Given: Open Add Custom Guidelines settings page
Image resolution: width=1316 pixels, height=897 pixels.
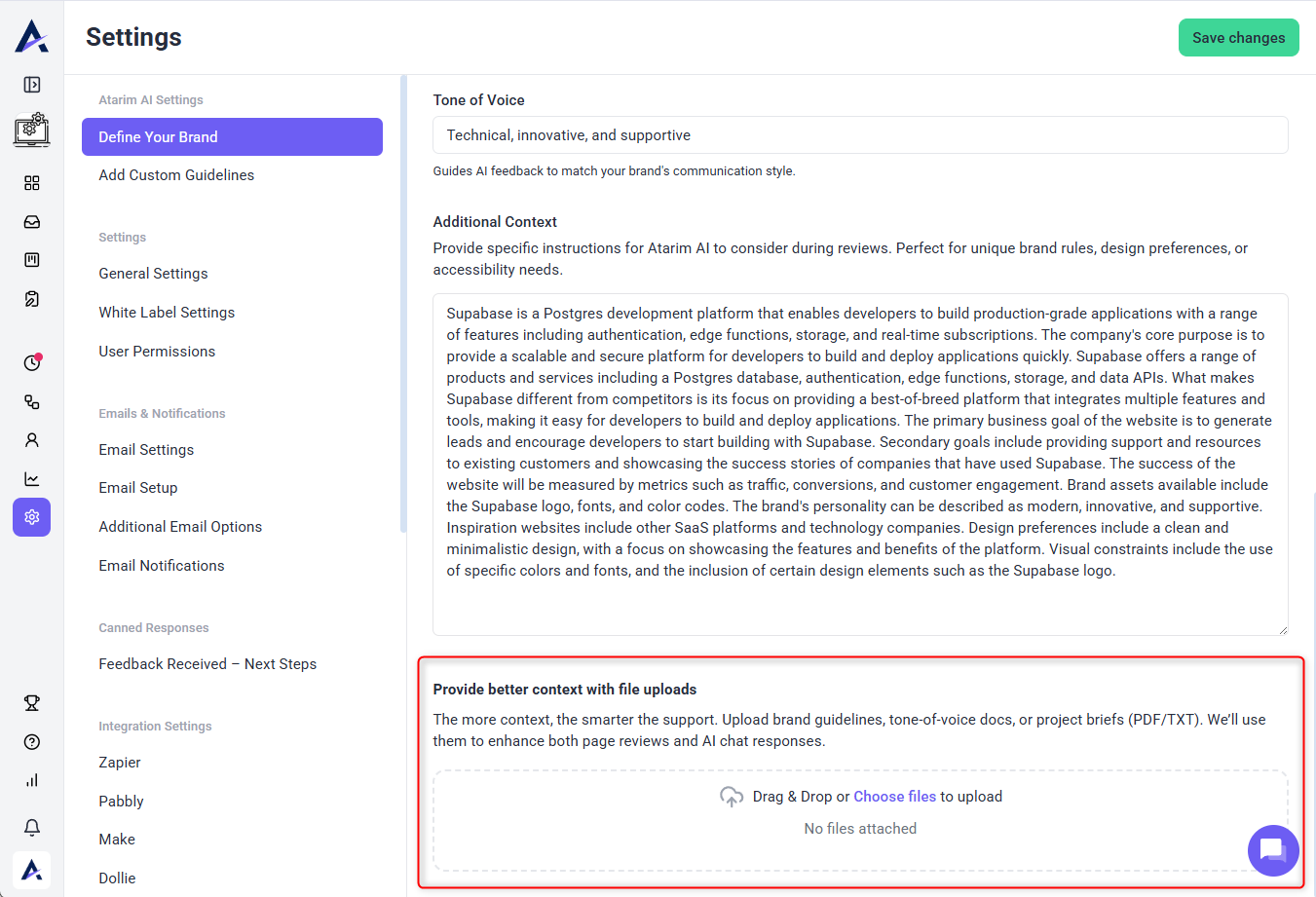Looking at the screenshot, I should pyautogui.click(x=176, y=175).
